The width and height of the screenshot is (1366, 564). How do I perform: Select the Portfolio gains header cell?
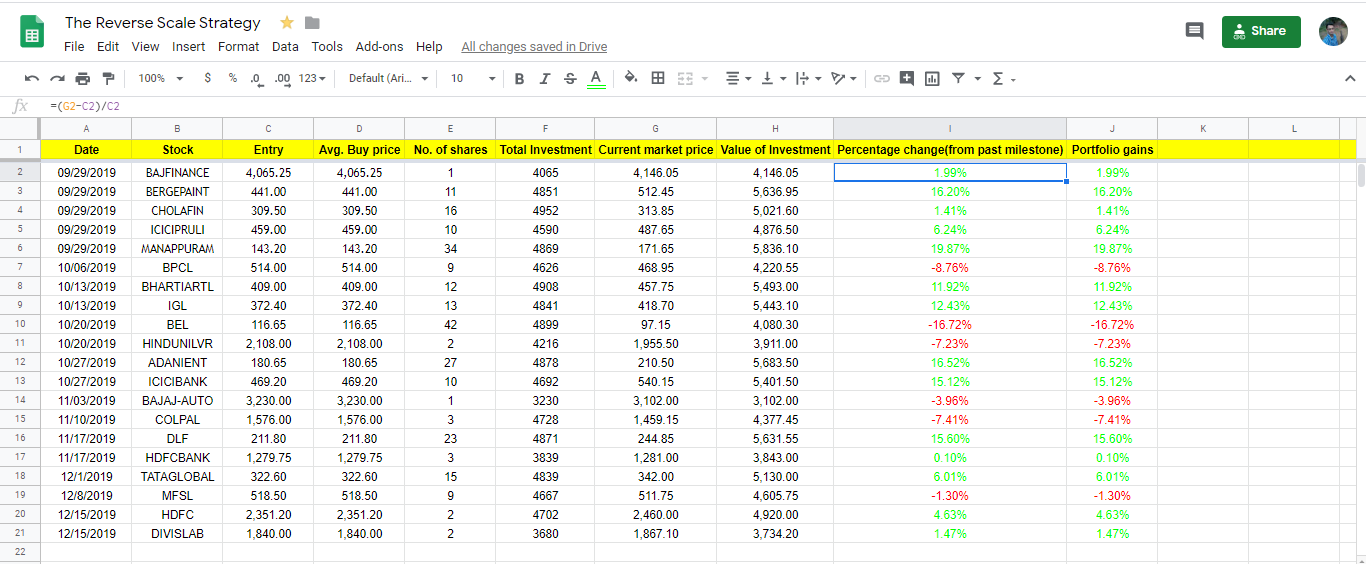1112,150
